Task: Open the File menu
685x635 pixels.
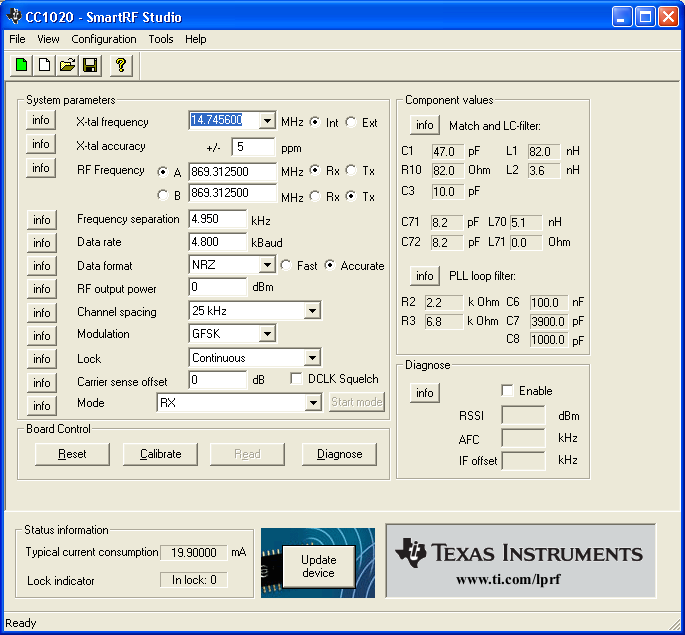Action: coord(17,39)
